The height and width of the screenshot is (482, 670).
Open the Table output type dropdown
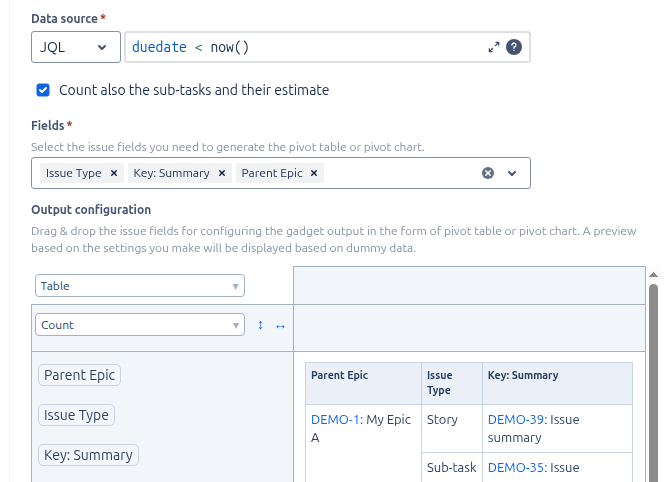(x=140, y=286)
